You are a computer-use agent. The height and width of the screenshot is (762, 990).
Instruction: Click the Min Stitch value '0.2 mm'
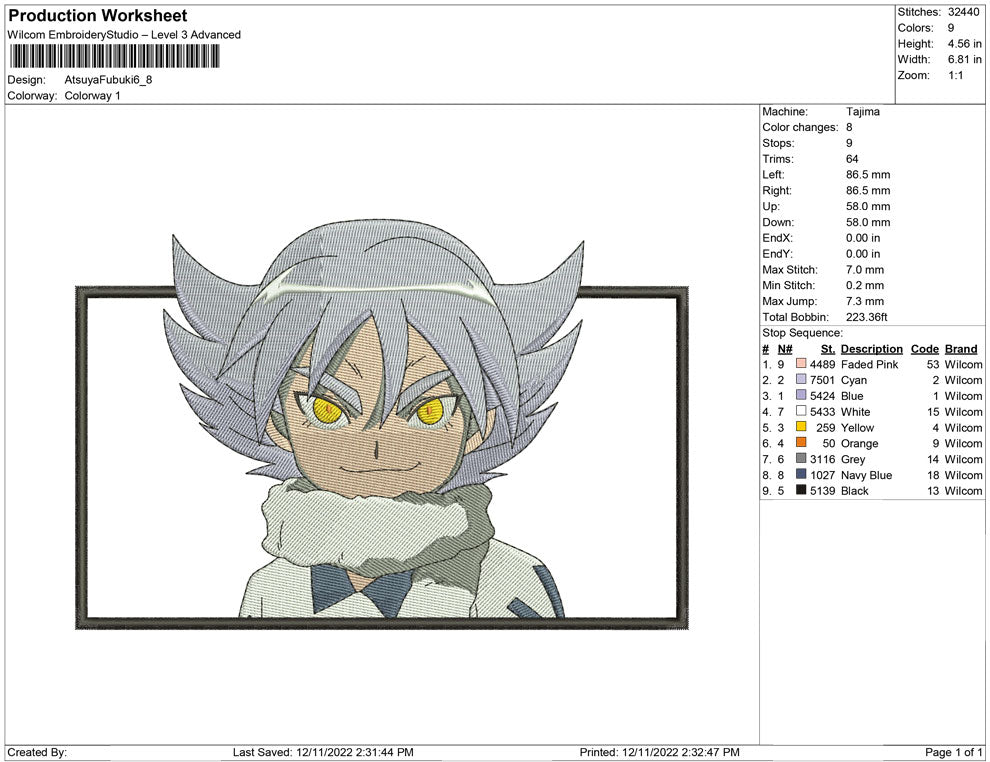(865, 285)
